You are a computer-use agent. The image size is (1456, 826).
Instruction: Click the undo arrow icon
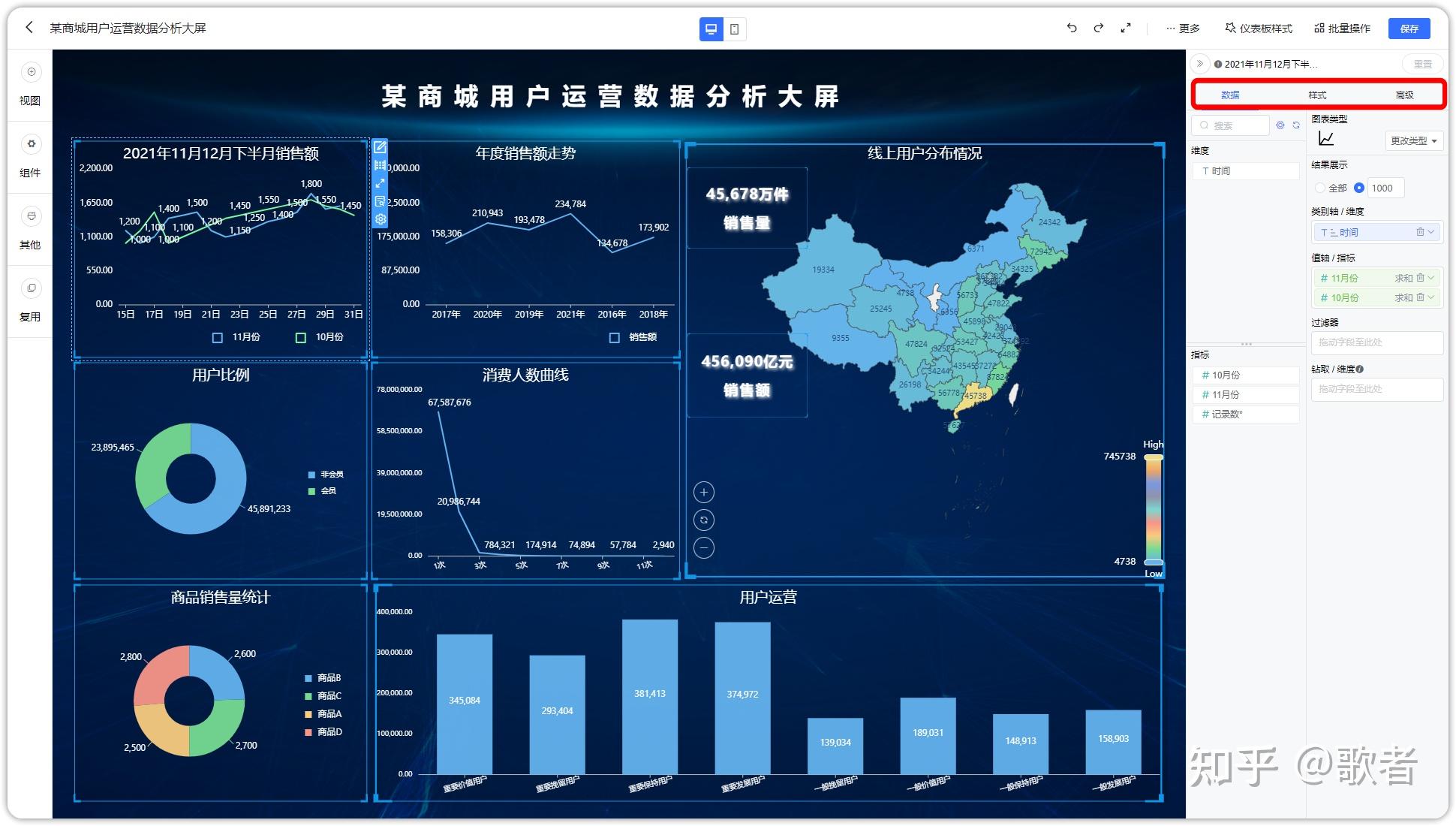click(1073, 28)
